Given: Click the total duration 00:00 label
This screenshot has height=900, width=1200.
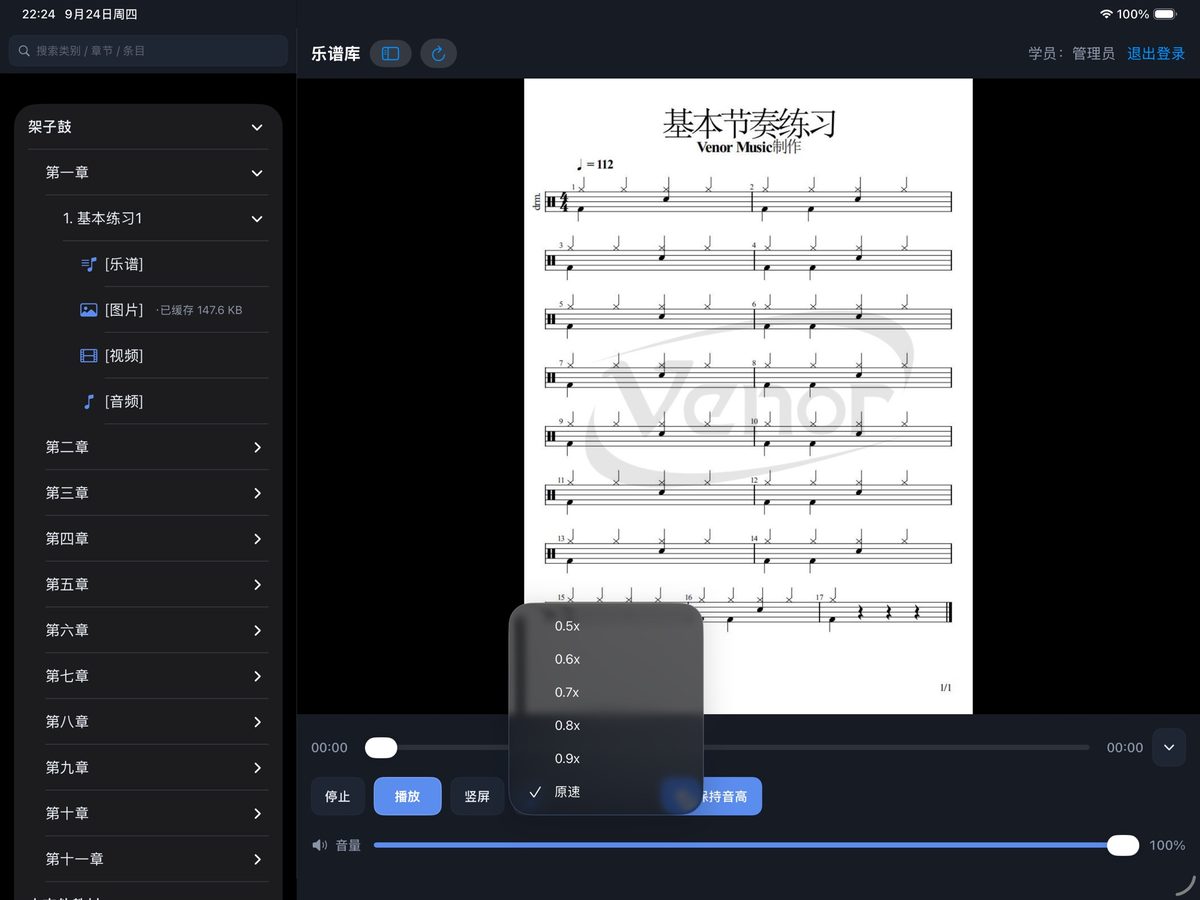Looking at the screenshot, I should coord(1124,748).
